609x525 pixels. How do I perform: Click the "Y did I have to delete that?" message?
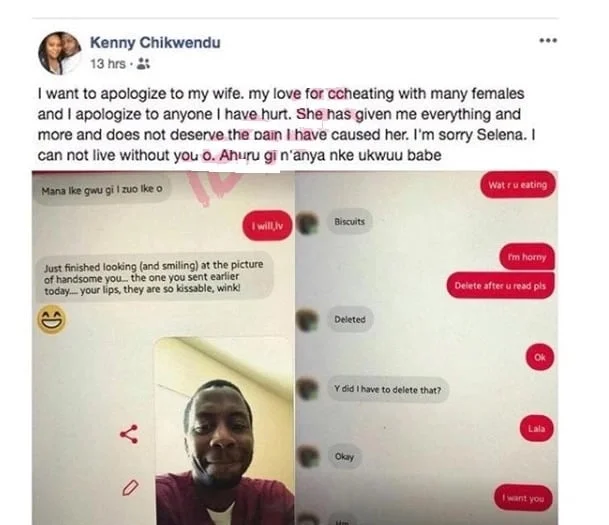(388, 389)
